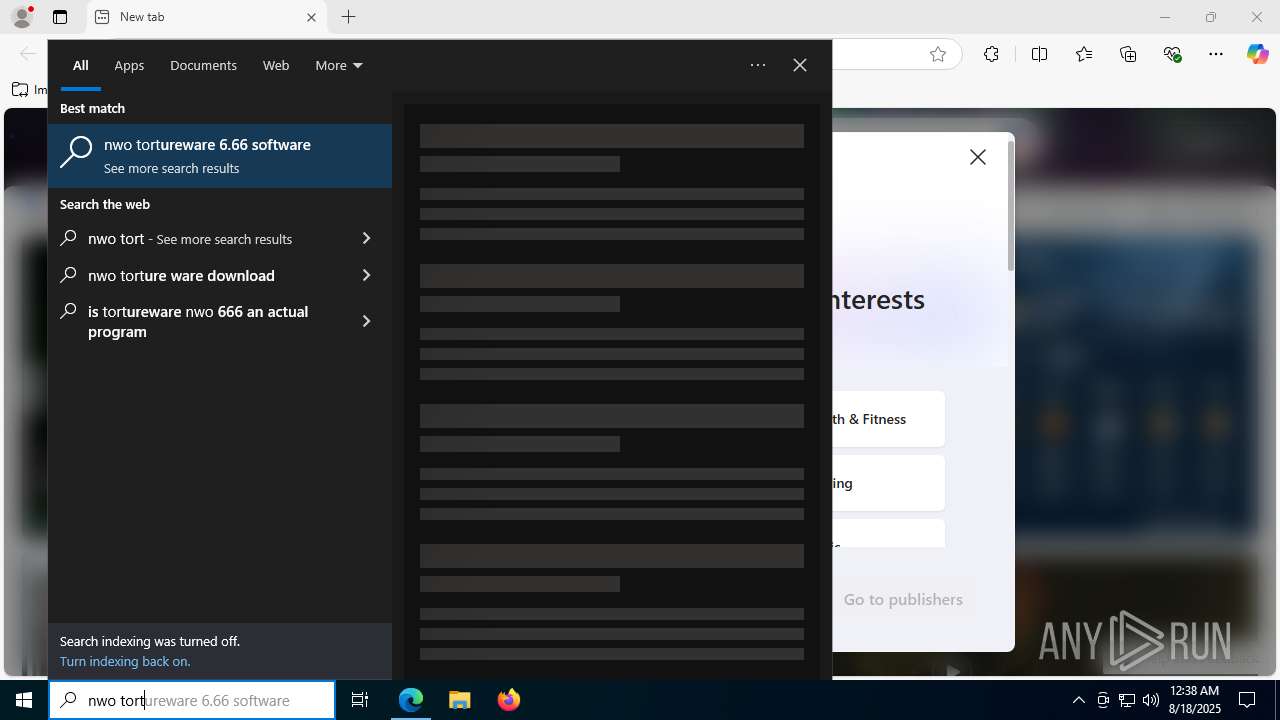Open the notification center icon
1280x720 pixels.
[1247, 700]
